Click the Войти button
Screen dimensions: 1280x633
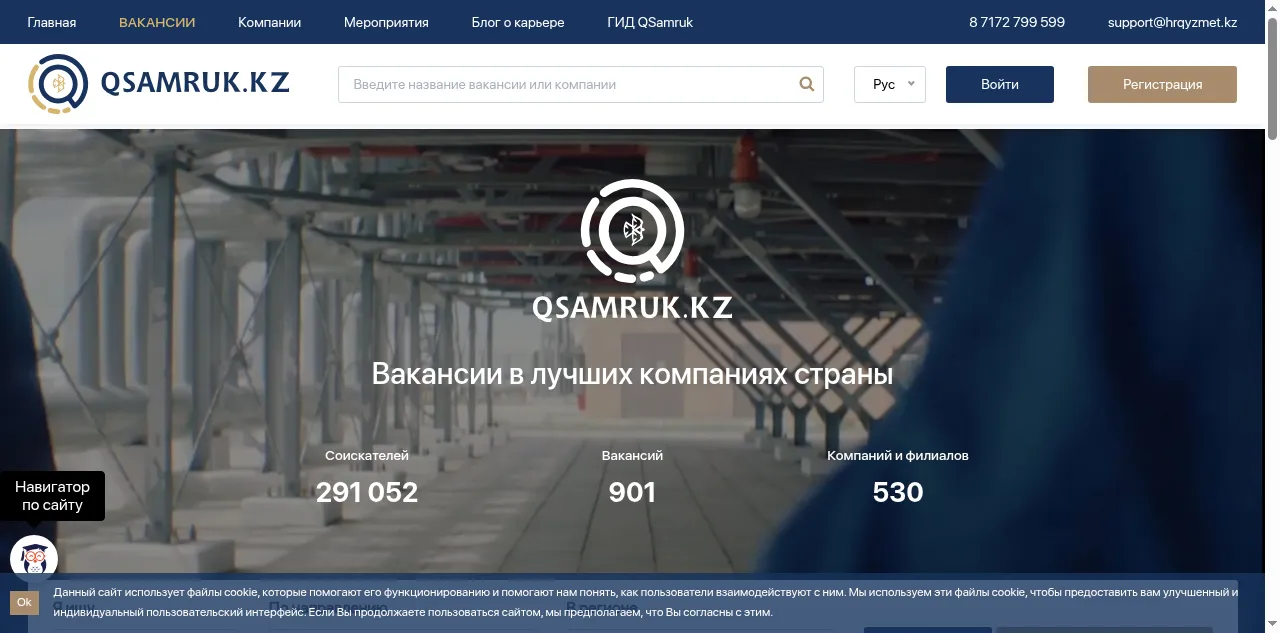tap(1000, 85)
